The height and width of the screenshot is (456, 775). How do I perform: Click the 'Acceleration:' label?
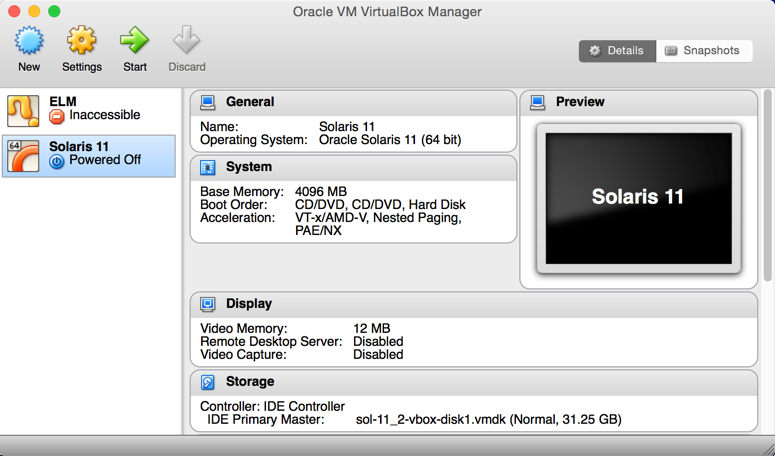tap(237, 217)
